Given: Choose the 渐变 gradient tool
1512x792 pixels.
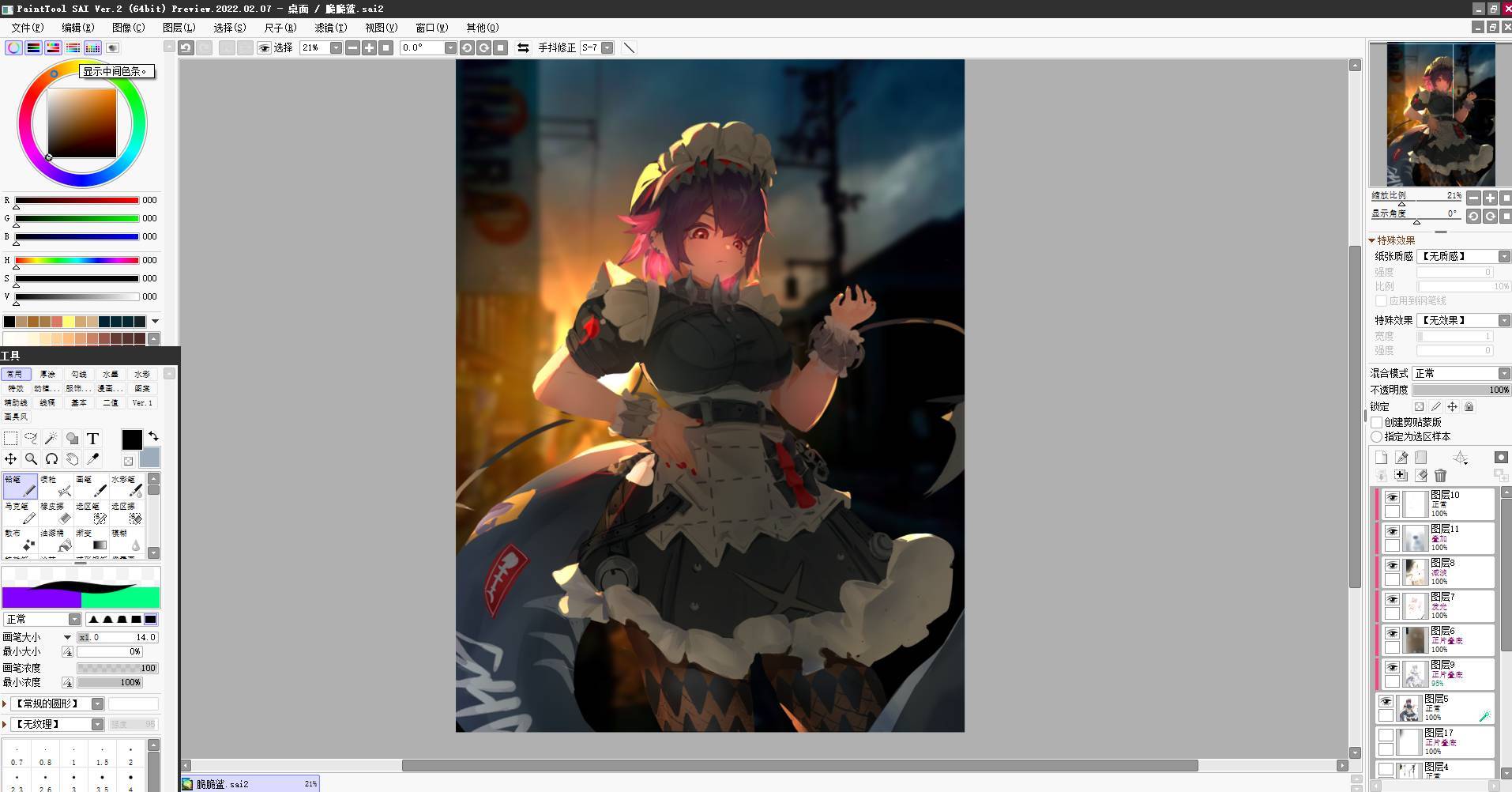Looking at the screenshot, I should click(92, 540).
